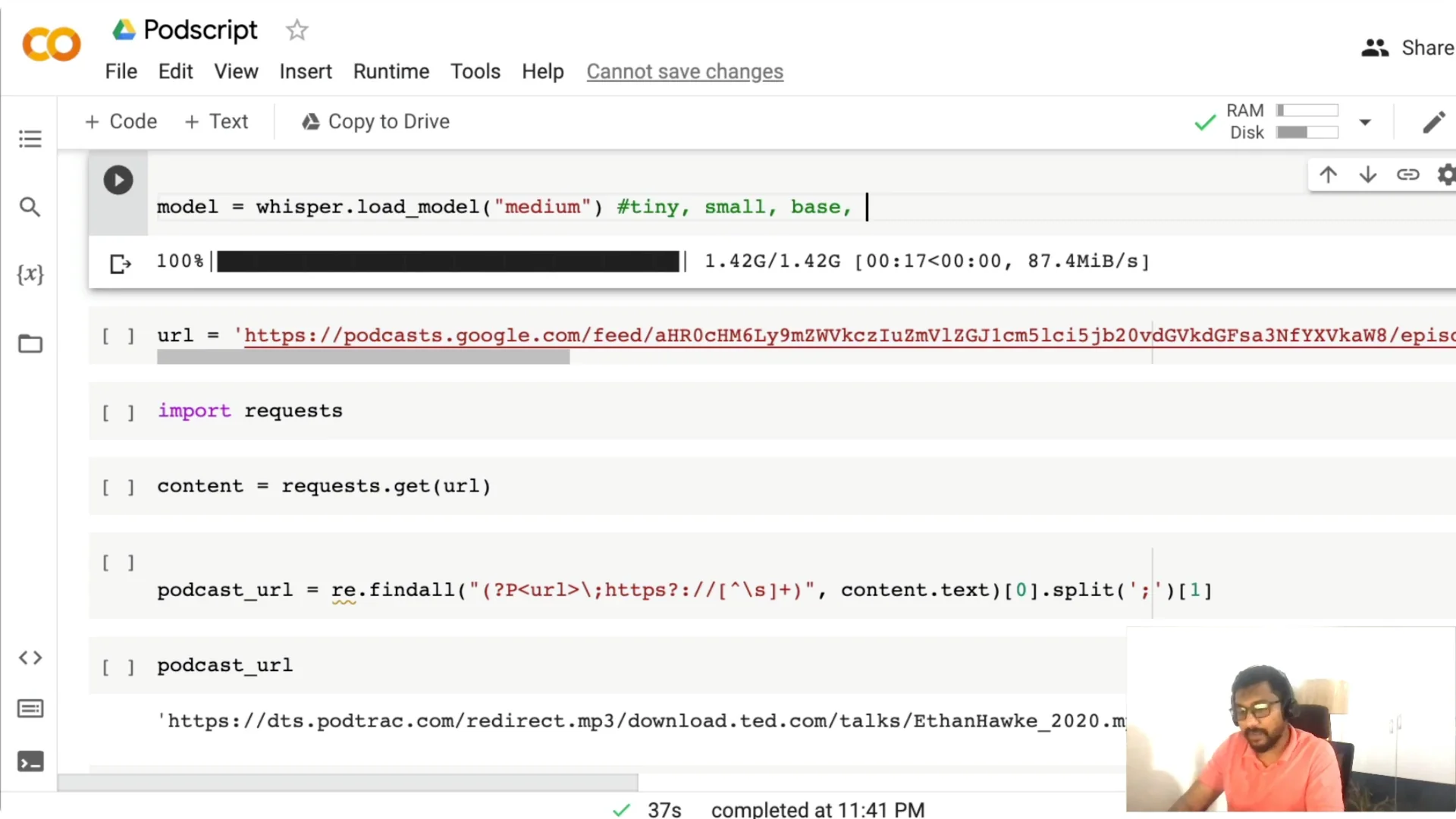The width and height of the screenshot is (1456, 819).
Task: Add a new Code cell
Action: pos(121,121)
